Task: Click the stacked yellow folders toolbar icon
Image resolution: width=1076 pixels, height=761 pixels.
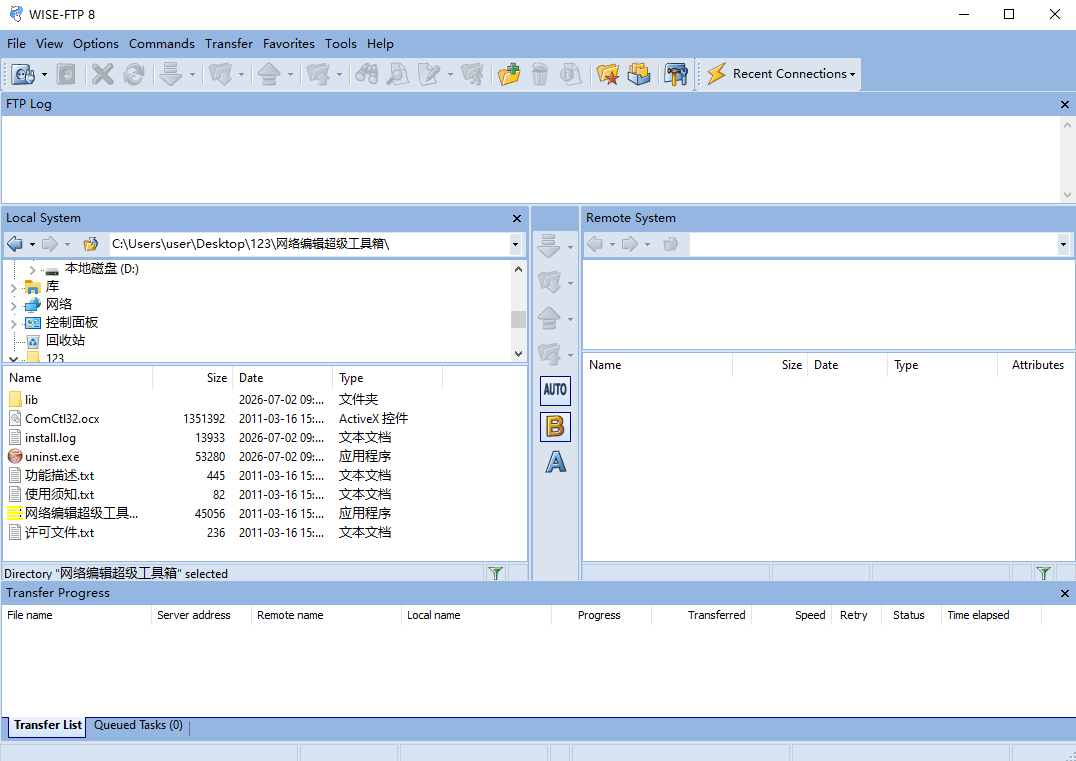Action: tap(639, 74)
